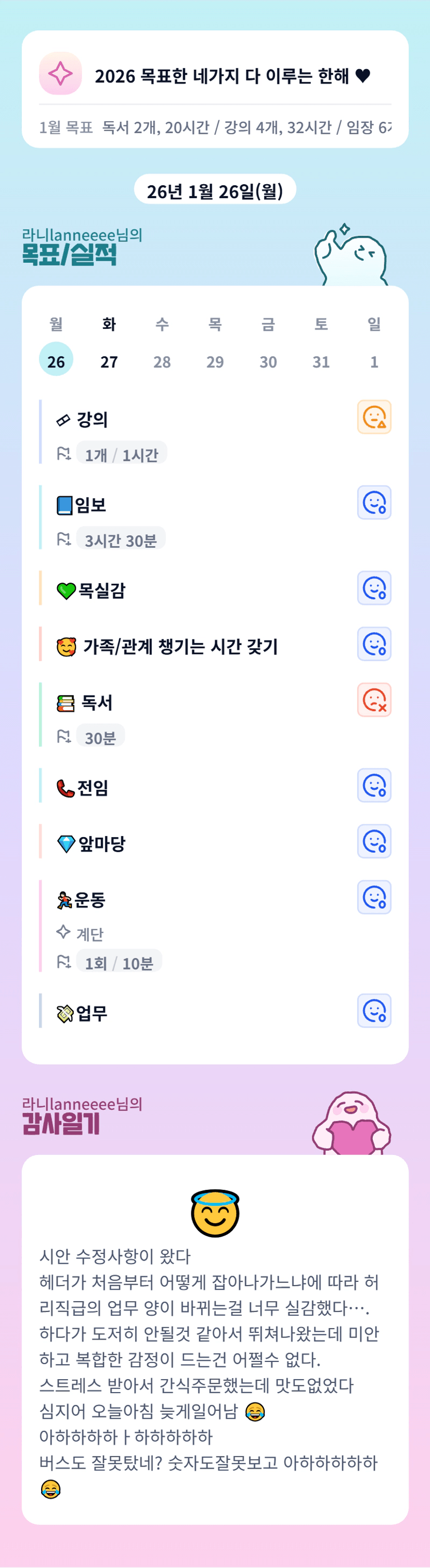Click the pink sparkle goal icon
430x1568 pixels.
[x=60, y=74]
